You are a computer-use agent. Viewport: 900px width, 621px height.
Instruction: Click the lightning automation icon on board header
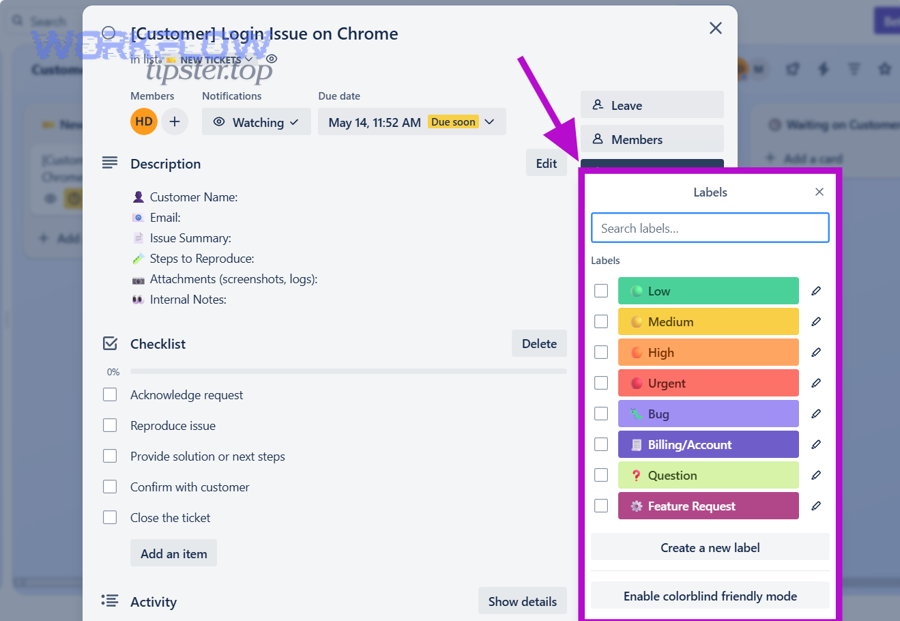tap(824, 69)
